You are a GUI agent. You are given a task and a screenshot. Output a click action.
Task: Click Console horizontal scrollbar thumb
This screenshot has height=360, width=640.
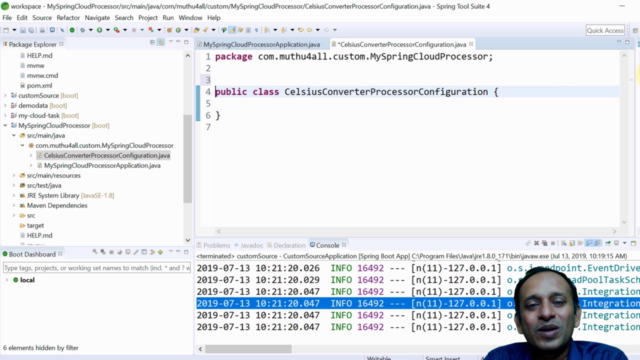248,349
